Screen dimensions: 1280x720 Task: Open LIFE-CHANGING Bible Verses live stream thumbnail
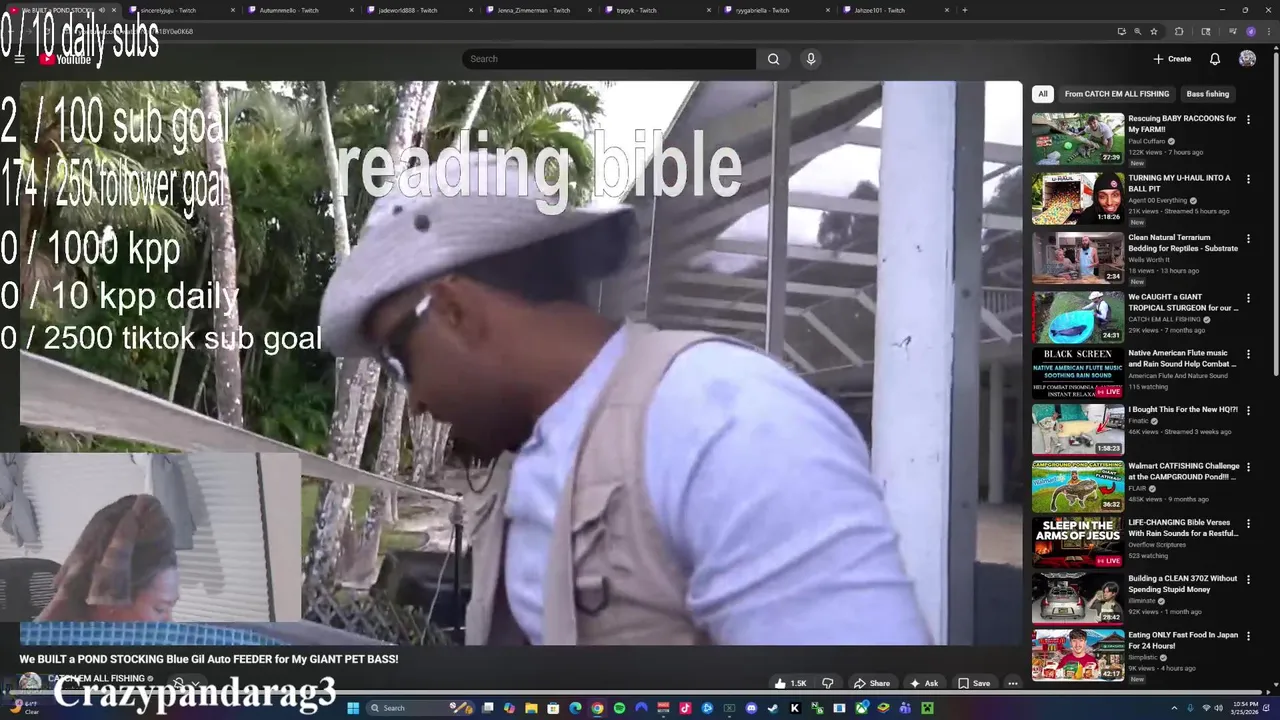coord(1078,542)
